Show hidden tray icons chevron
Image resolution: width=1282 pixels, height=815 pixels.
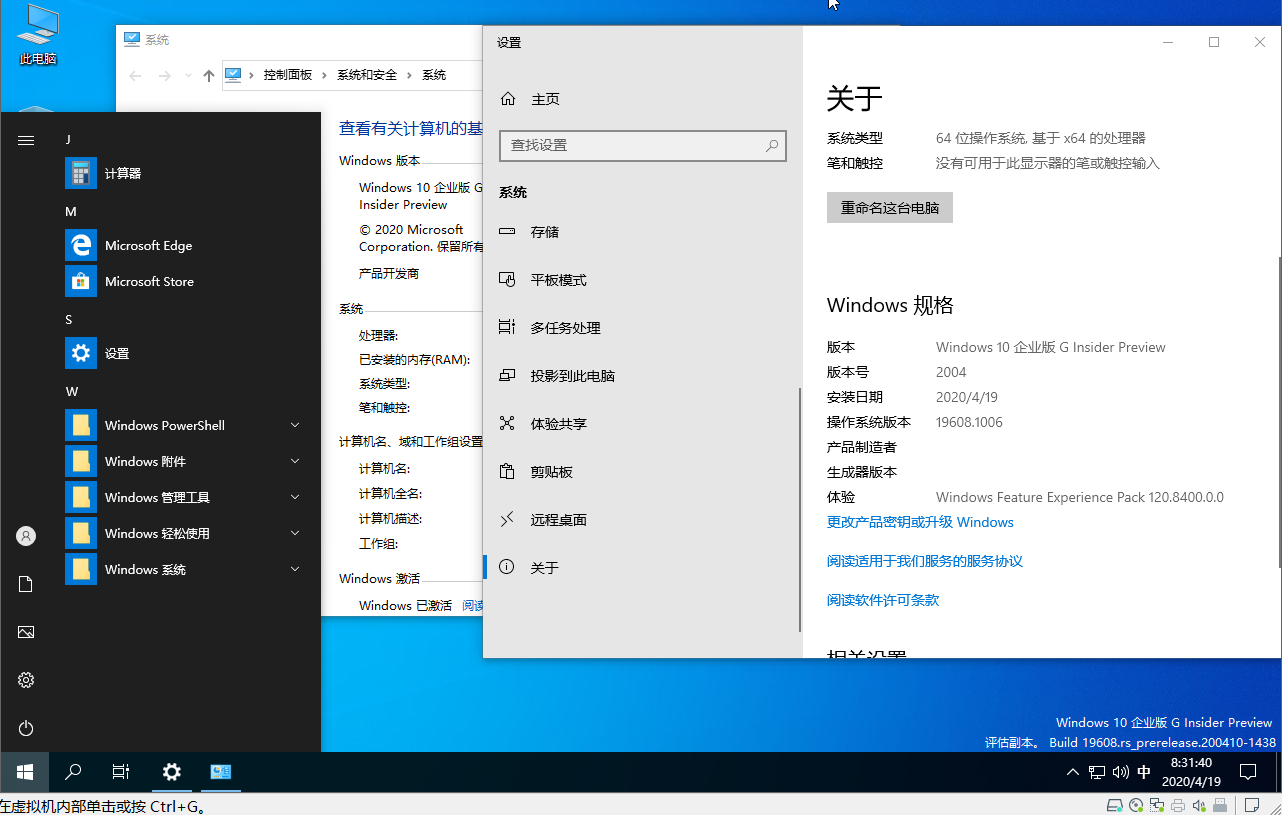tap(1073, 772)
